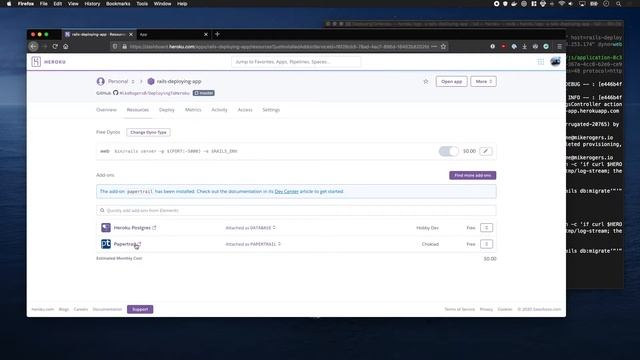This screenshot has width=640, height=360.
Task: Click Find more add-ons button
Action: (x=473, y=175)
